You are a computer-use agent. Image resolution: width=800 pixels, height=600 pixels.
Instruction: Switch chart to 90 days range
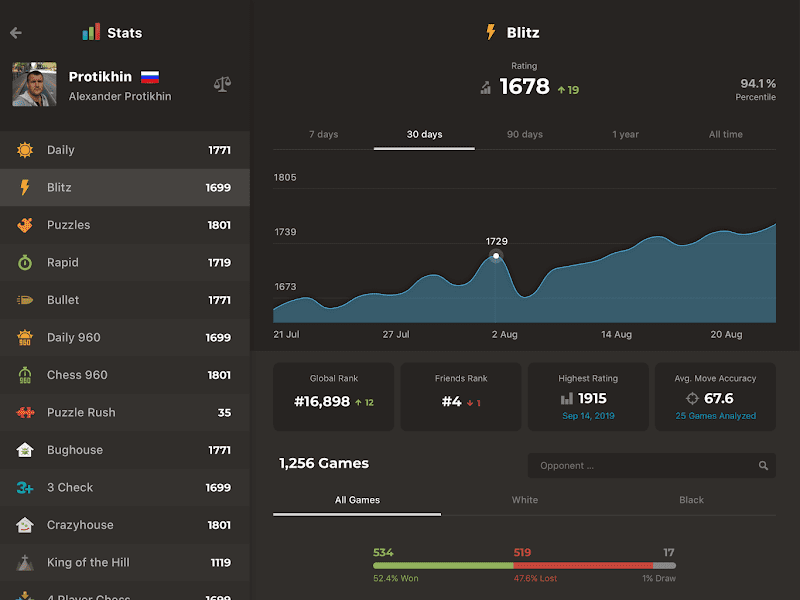(525, 135)
